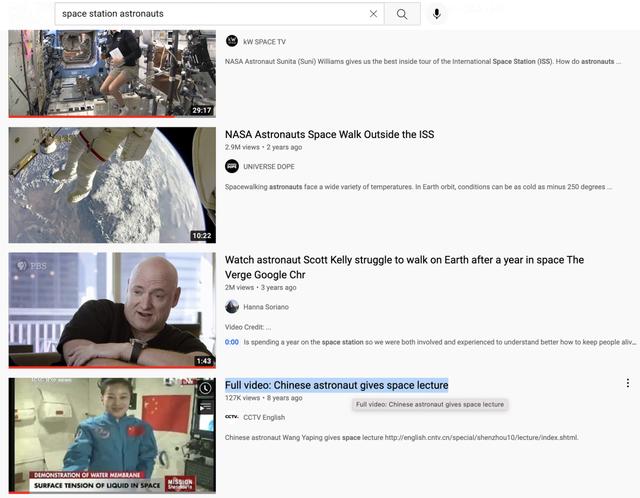
Task: Activate voice search microphone icon
Action: 437,14
